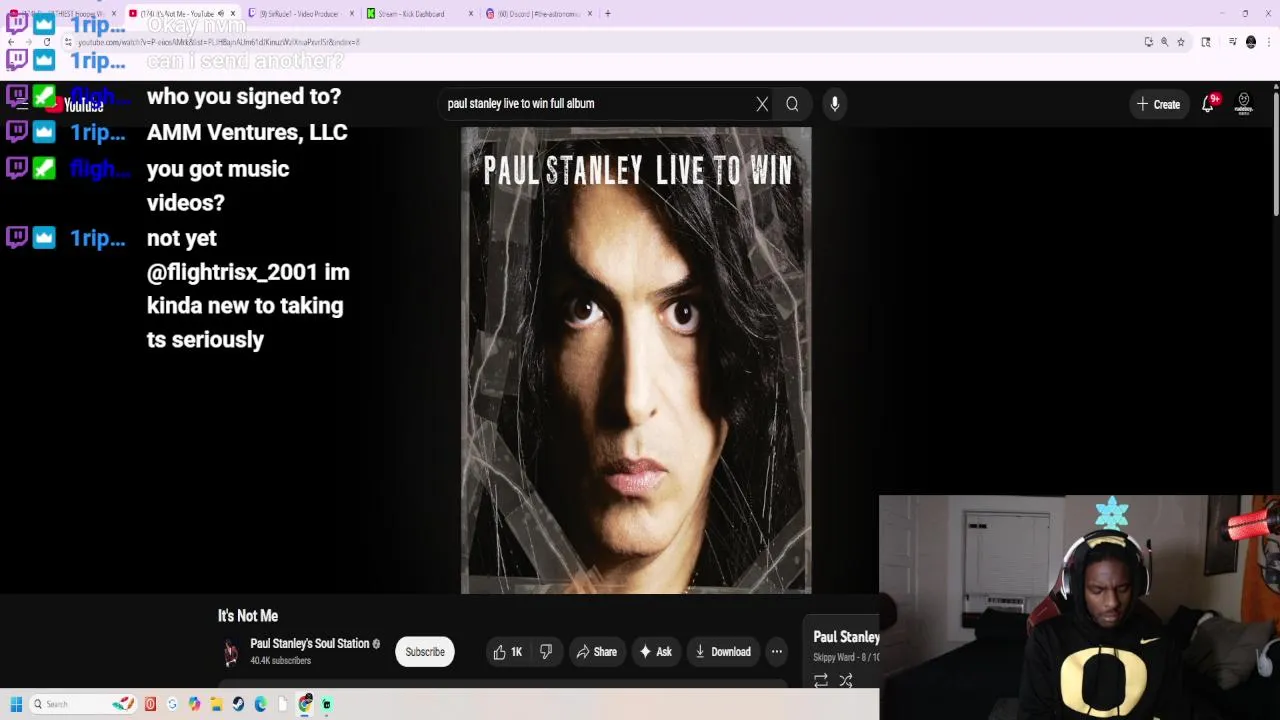Viewport: 1280px width, 720px height.
Task: Dislike the video with thumbs down
Action: tap(546, 652)
